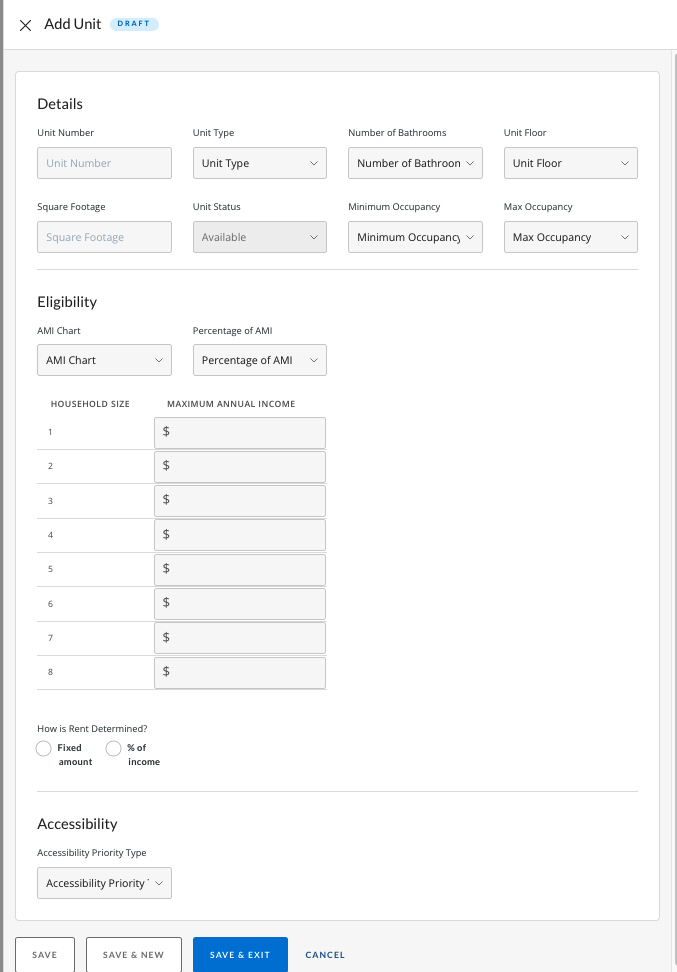This screenshot has width=677, height=972.
Task: Close the Add Unit drawer with X icon
Action: pyautogui.click(x=25, y=25)
